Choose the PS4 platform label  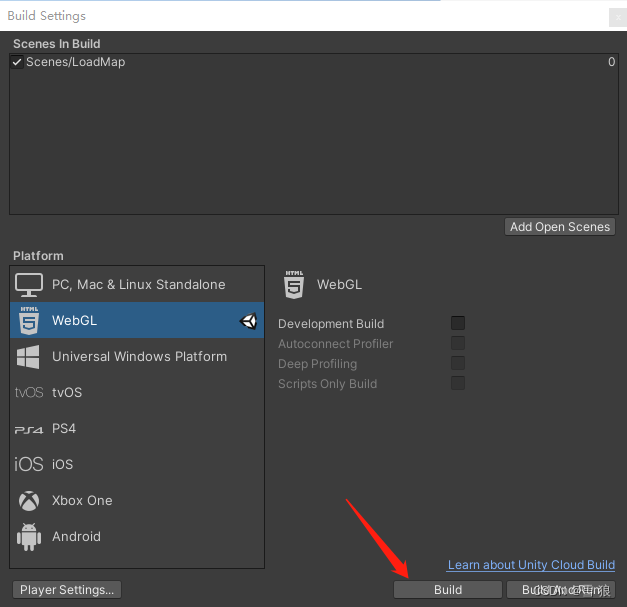pos(64,429)
